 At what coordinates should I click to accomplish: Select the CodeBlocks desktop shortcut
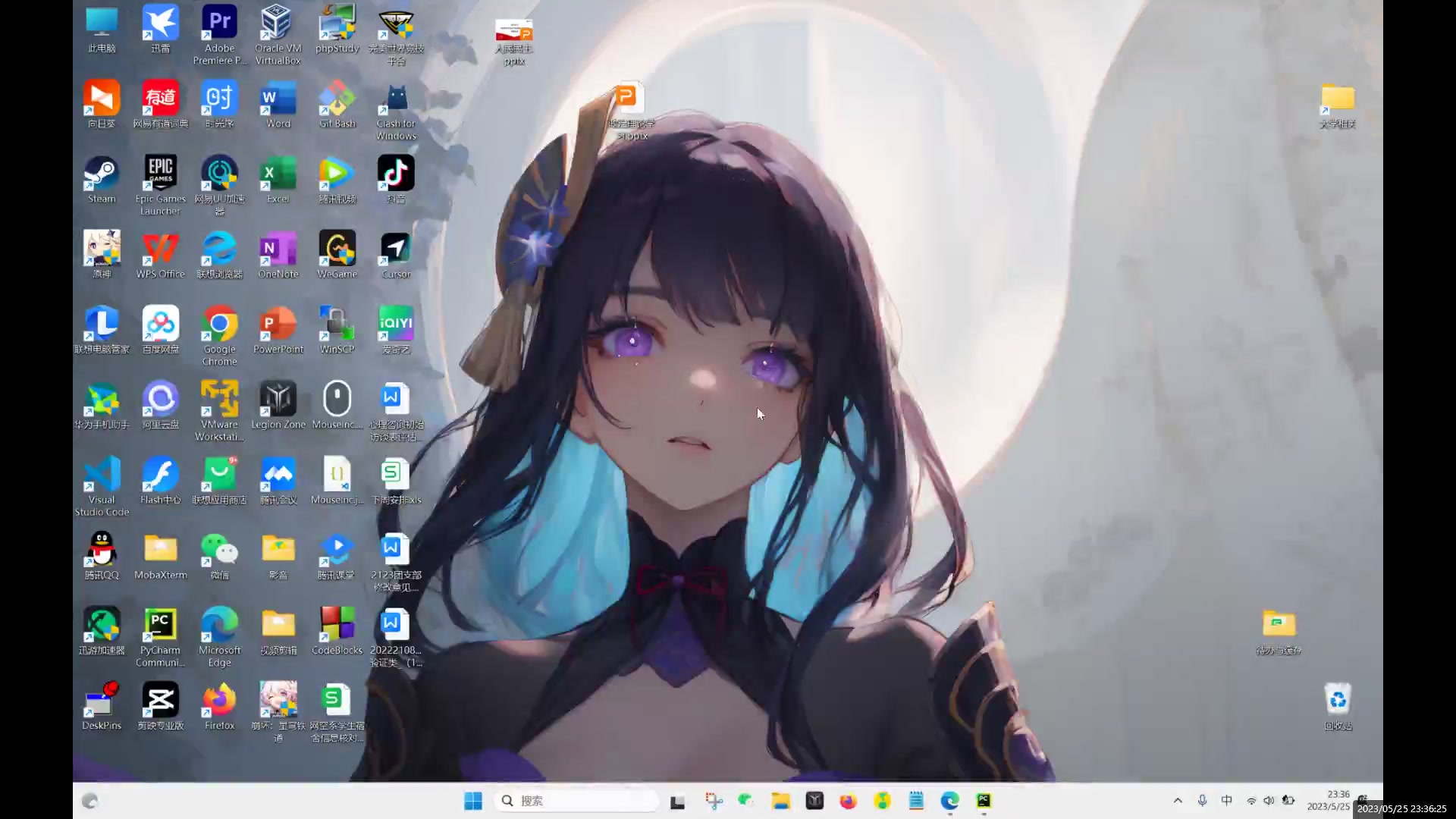click(337, 626)
